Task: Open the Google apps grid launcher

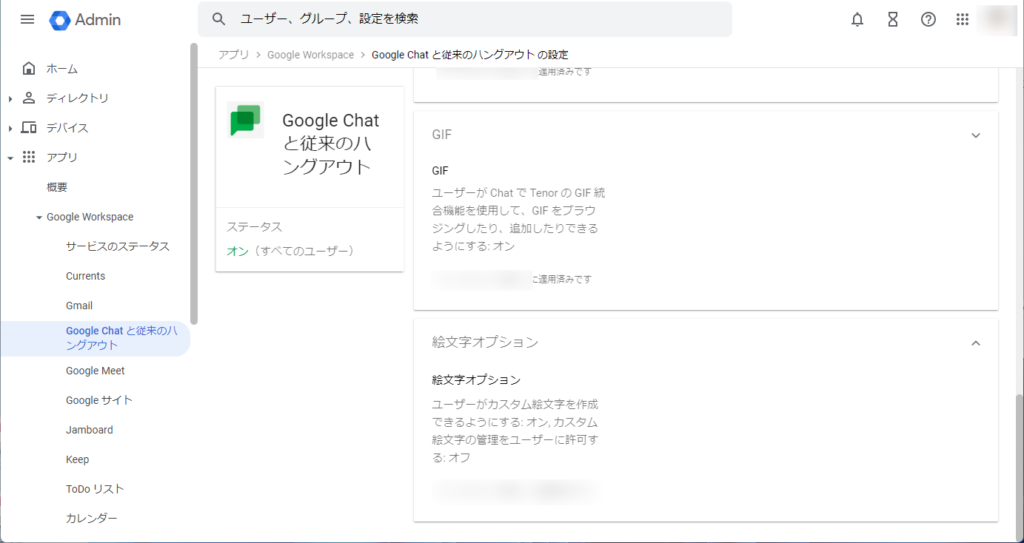Action: (962, 20)
